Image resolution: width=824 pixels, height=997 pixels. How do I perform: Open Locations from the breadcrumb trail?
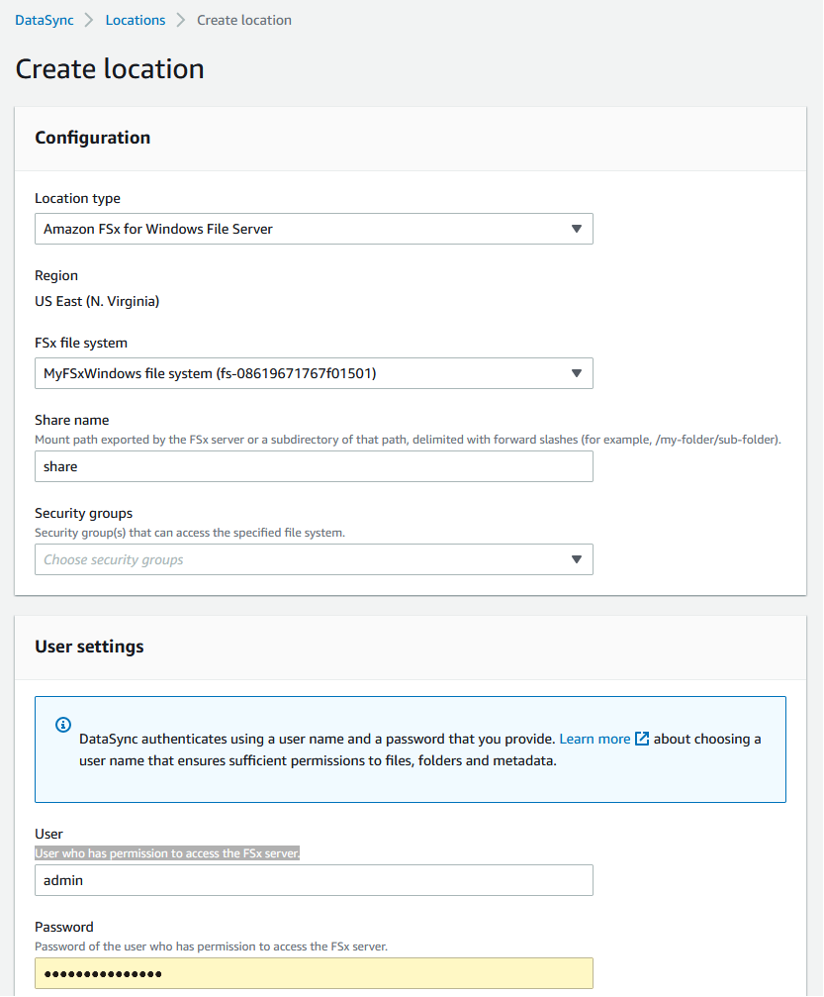(135, 20)
